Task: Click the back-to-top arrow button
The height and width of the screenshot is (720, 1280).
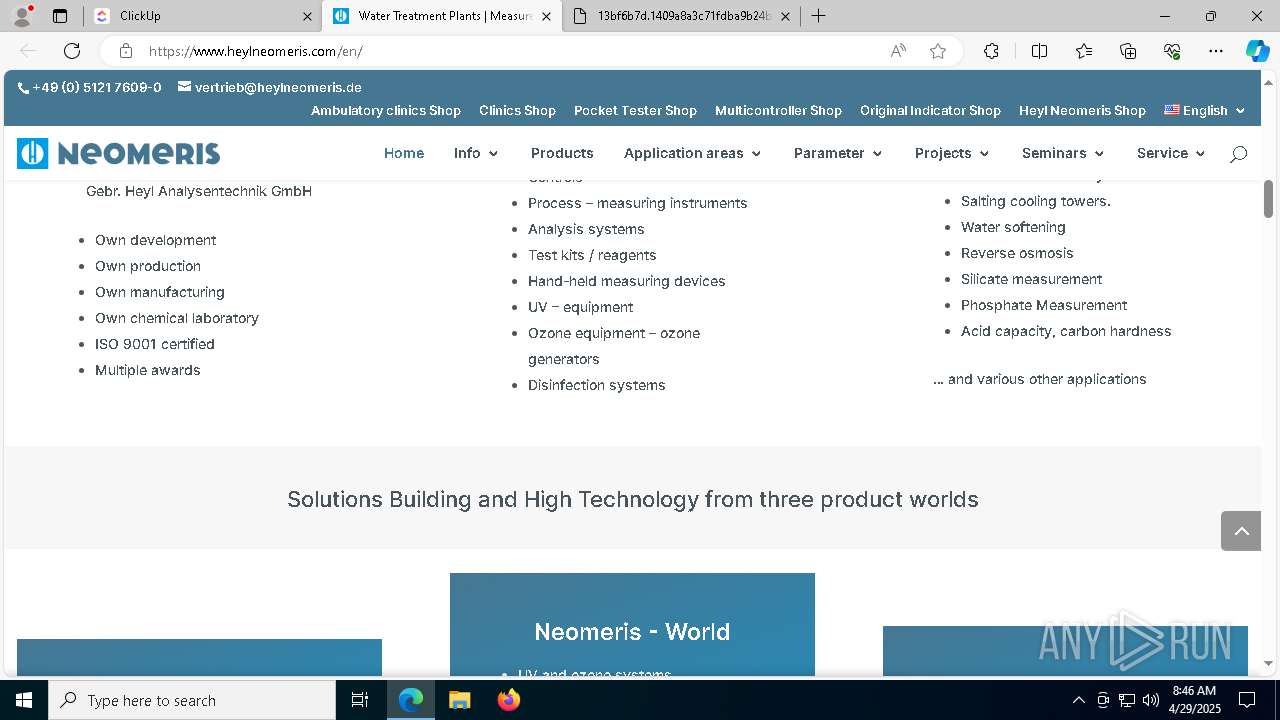Action: coord(1241,531)
